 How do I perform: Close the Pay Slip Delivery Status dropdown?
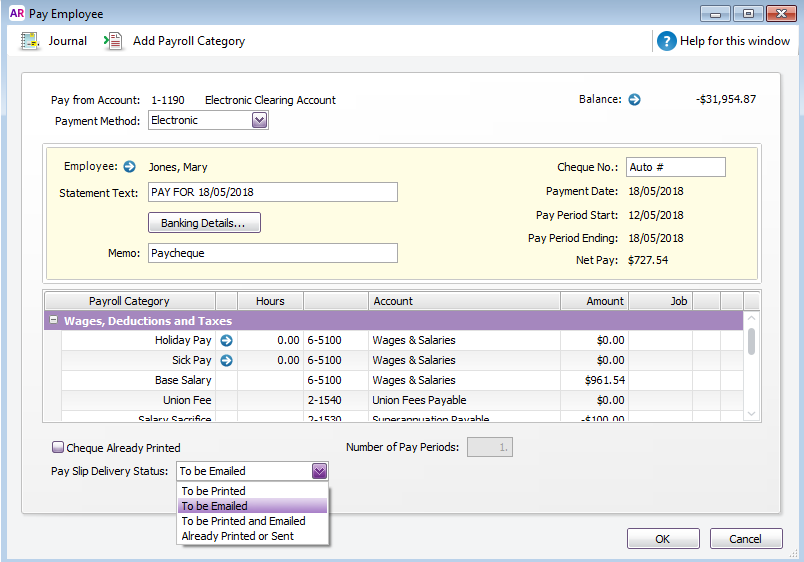pyautogui.click(x=319, y=471)
